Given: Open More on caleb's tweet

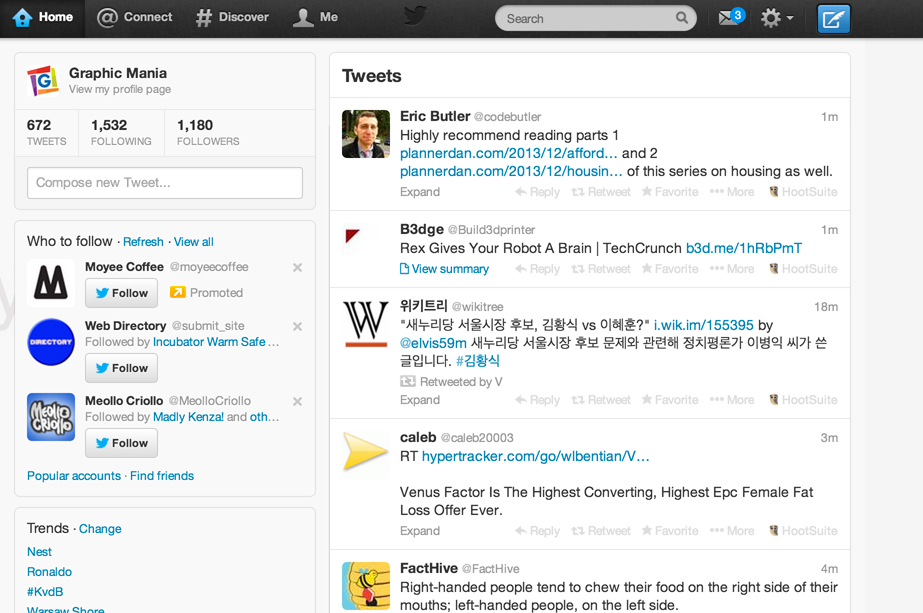Looking at the screenshot, I should (x=732, y=531).
